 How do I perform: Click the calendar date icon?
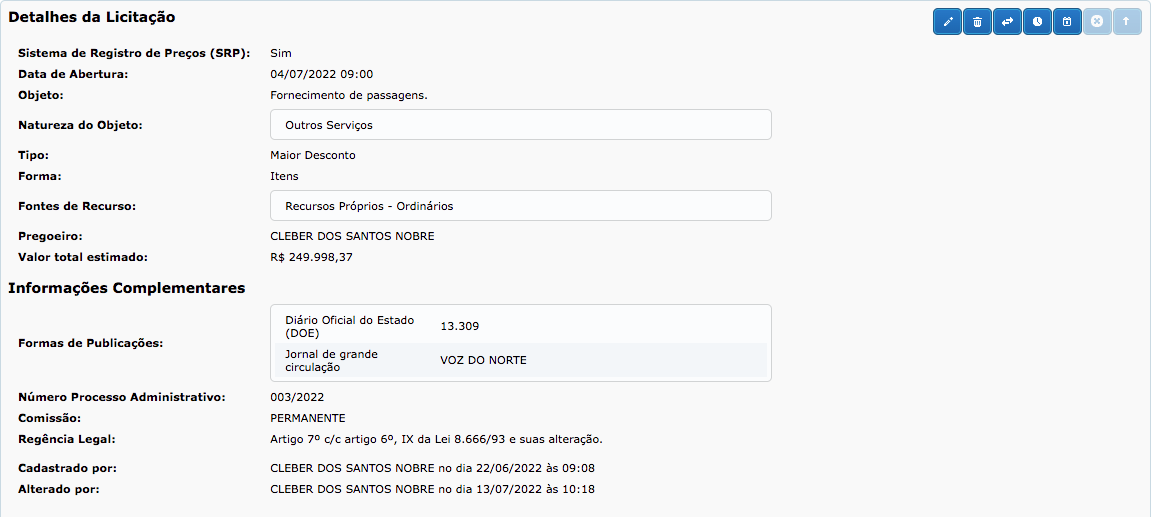[x=1067, y=21]
